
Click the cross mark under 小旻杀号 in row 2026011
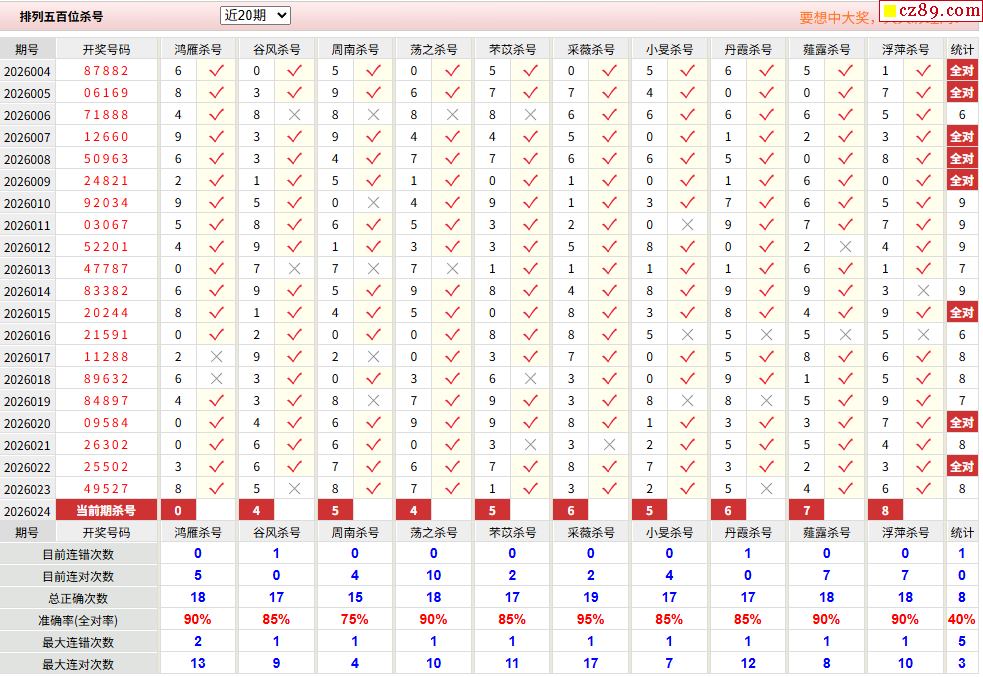(x=688, y=224)
